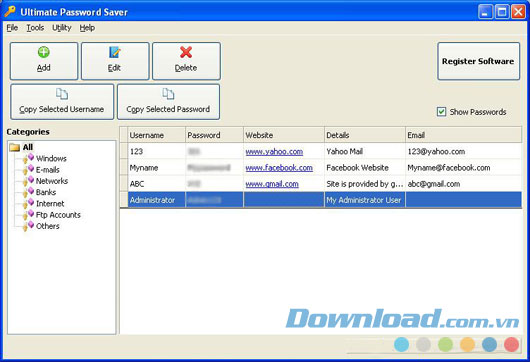Click the green plus Add icon
The image size is (530, 362).
[44, 52]
